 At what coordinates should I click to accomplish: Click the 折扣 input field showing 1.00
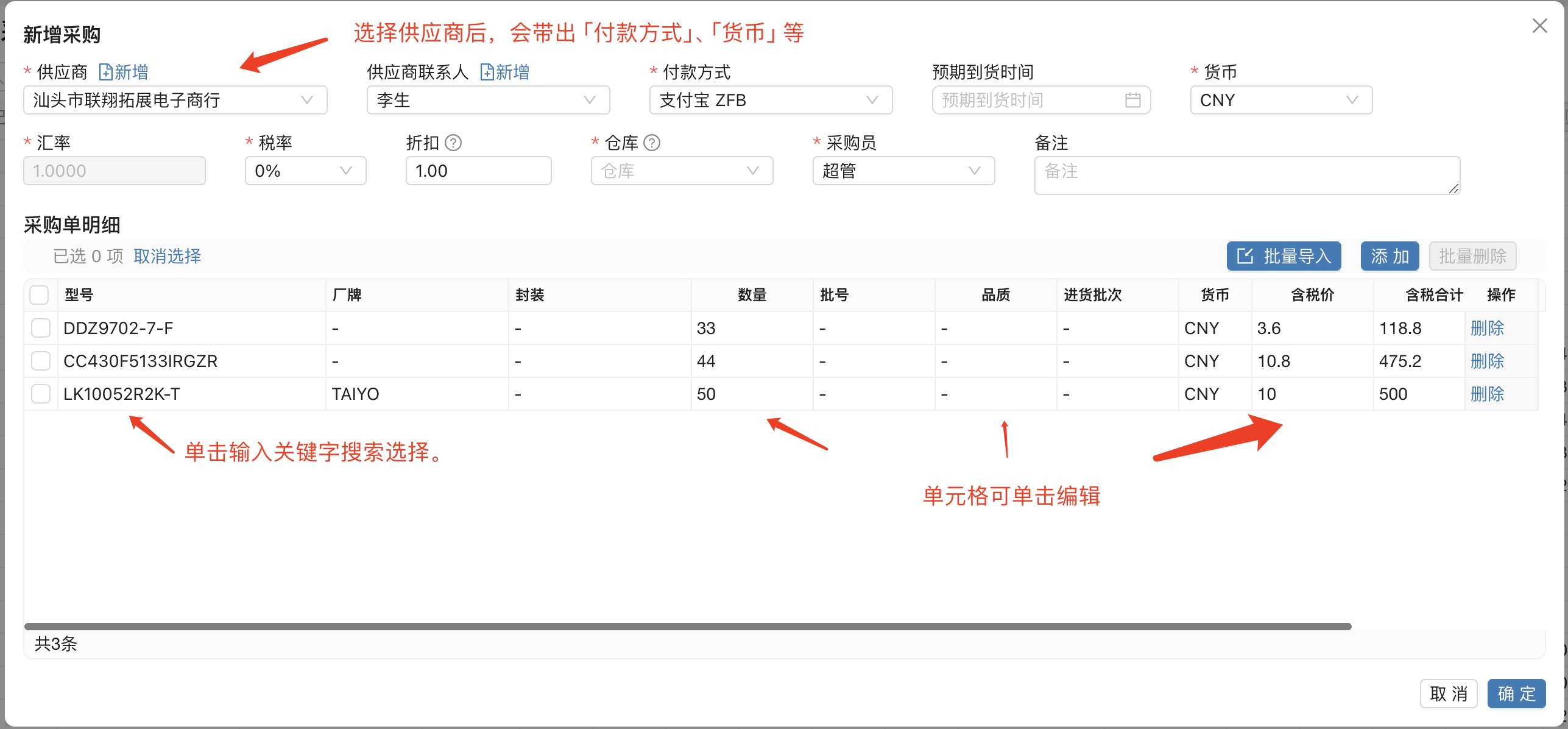[478, 171]
